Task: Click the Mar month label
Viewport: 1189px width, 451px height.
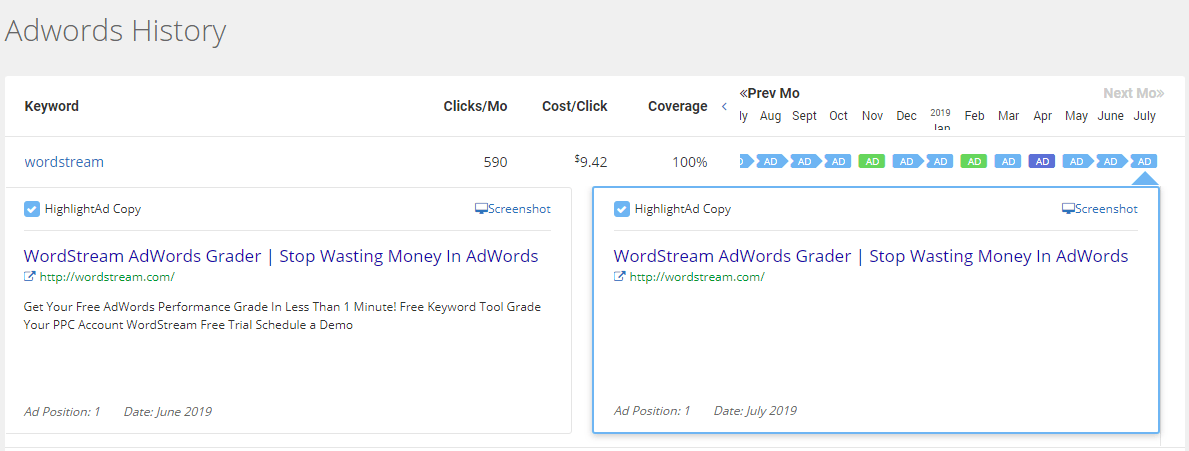Action: click(x=1009, y=116)
